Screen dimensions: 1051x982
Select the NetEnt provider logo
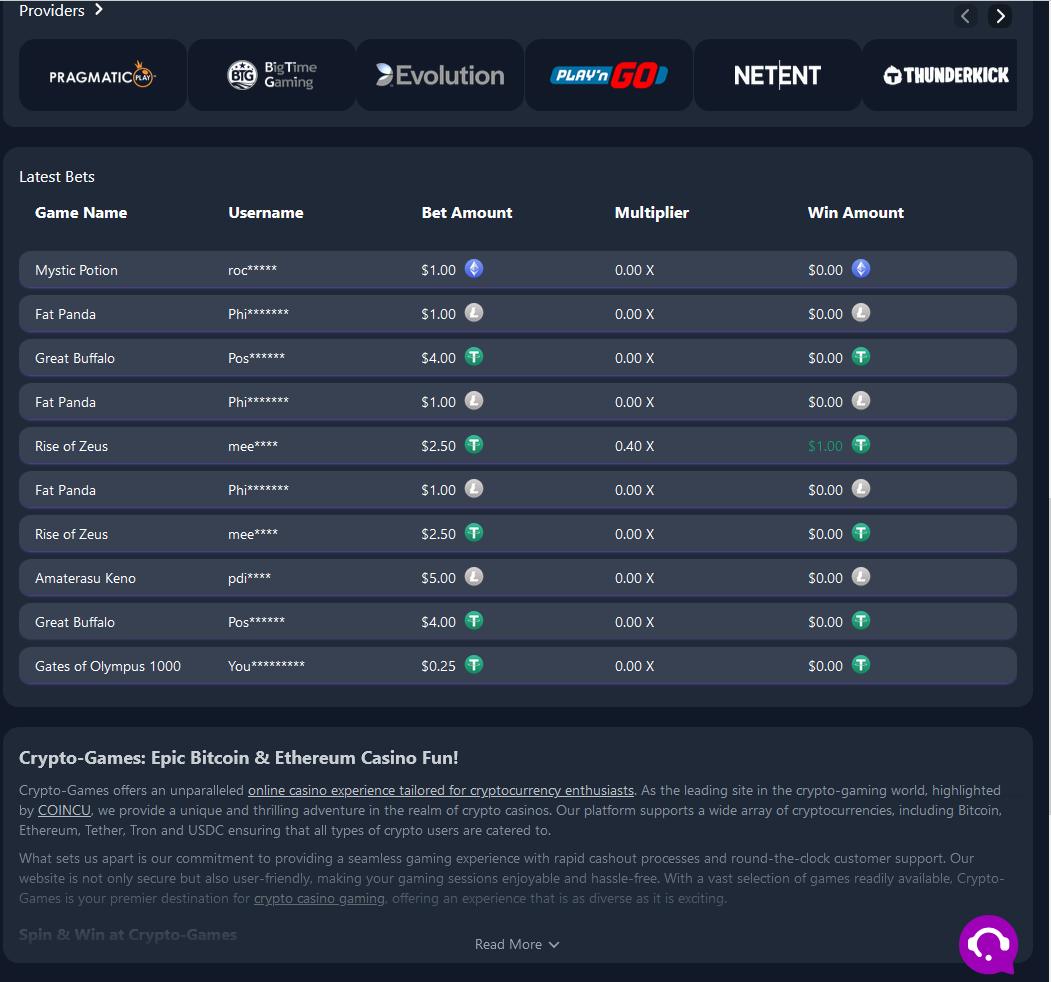777,75
